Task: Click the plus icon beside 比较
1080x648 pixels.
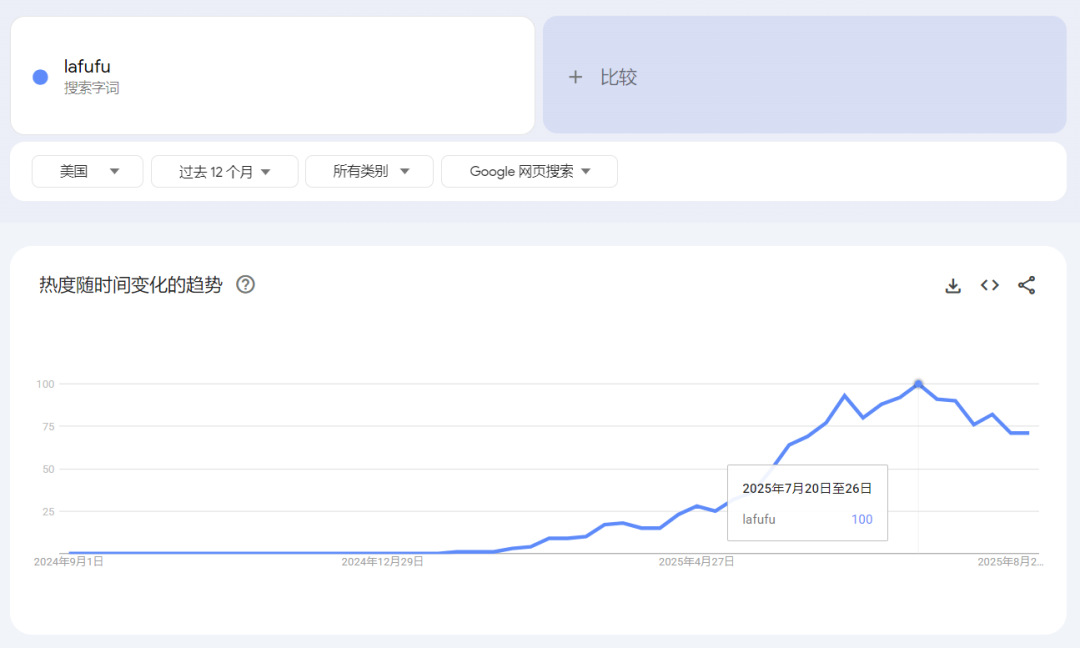Action: (x=575, y=77)
